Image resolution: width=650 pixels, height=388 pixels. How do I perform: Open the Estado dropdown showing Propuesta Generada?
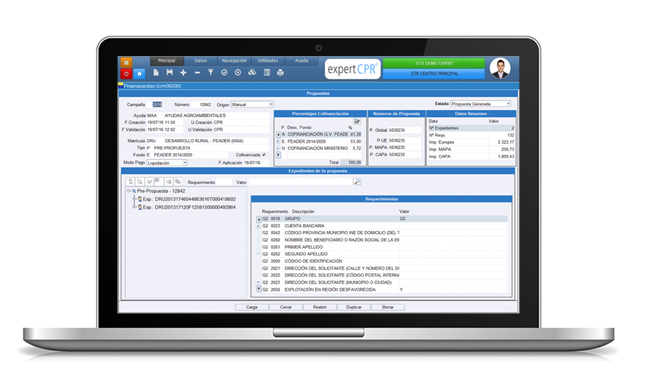pyautogui.click(x=481, y=104)
